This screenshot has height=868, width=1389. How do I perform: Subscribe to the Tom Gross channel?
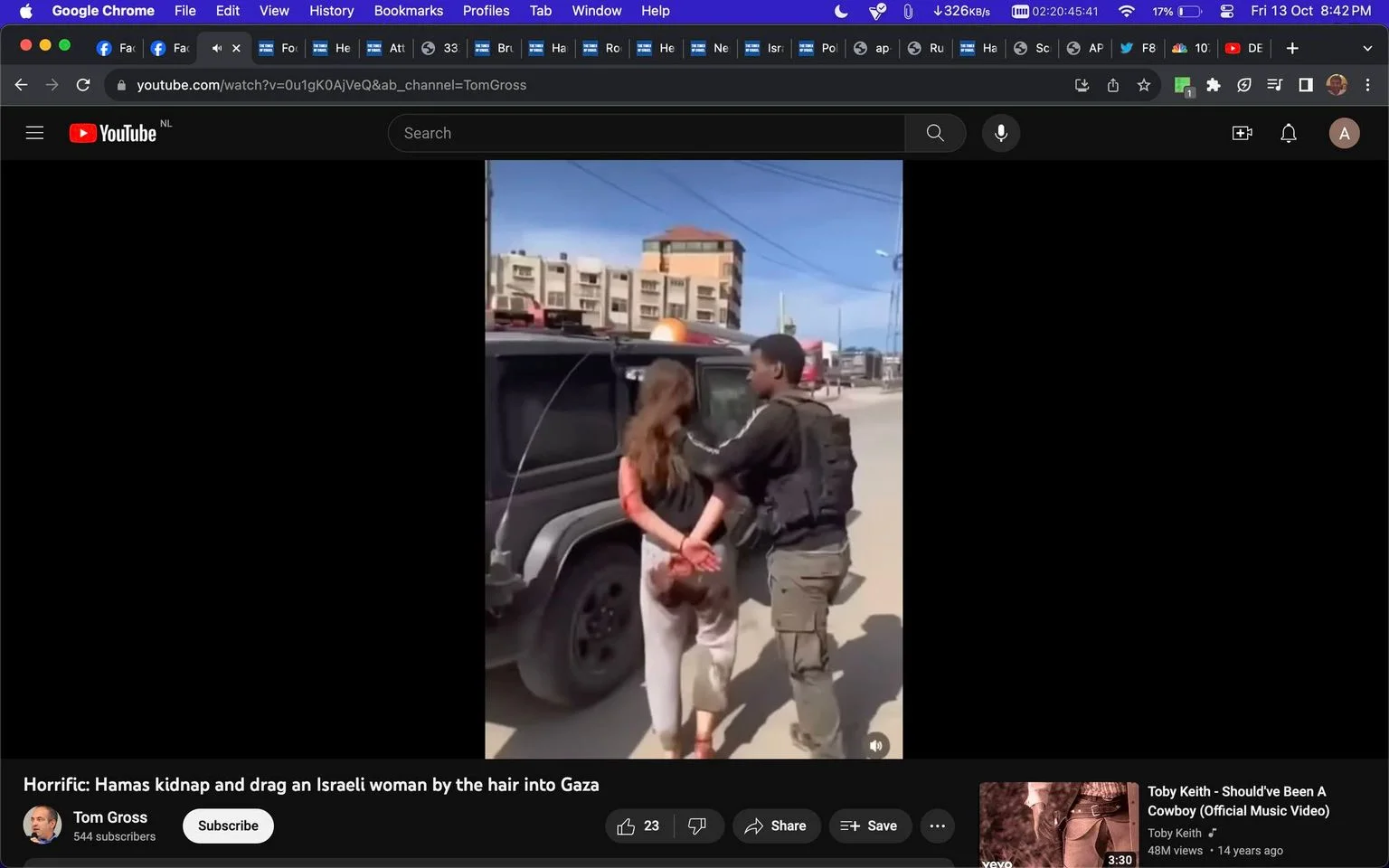228,826
